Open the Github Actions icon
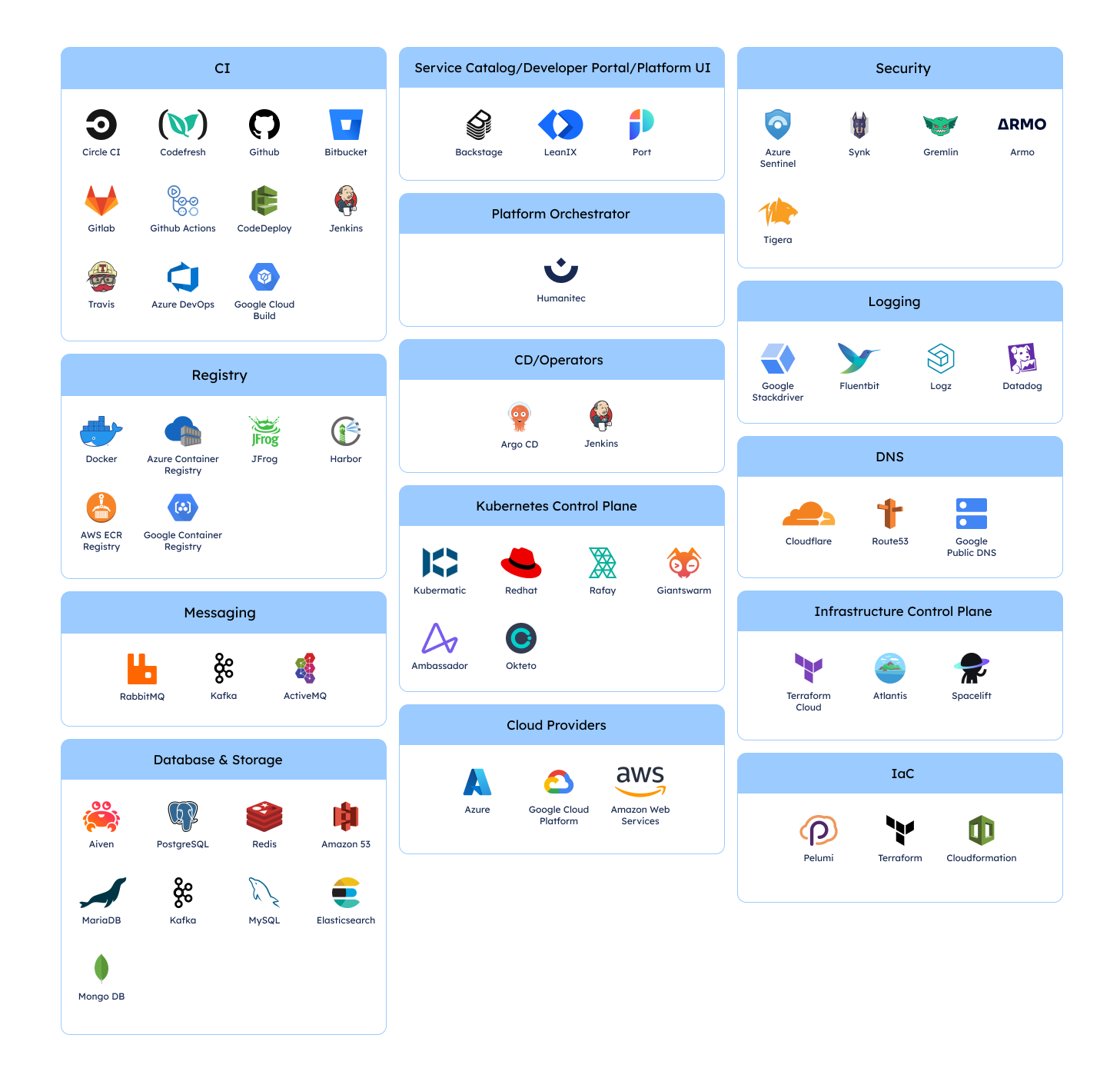Image resolution: width=1120 pixels, height=1088 pixels. 182,201
